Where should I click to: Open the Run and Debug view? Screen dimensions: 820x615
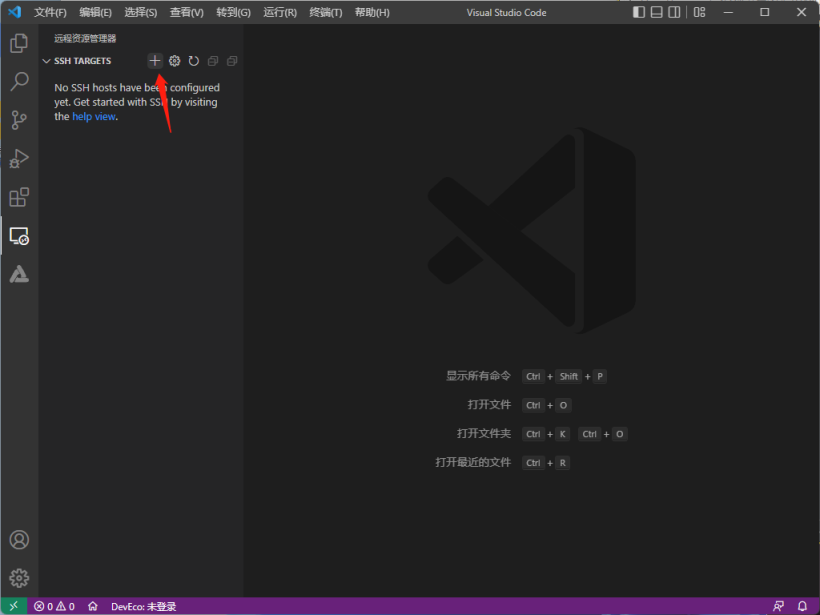(x=19, y=158)
